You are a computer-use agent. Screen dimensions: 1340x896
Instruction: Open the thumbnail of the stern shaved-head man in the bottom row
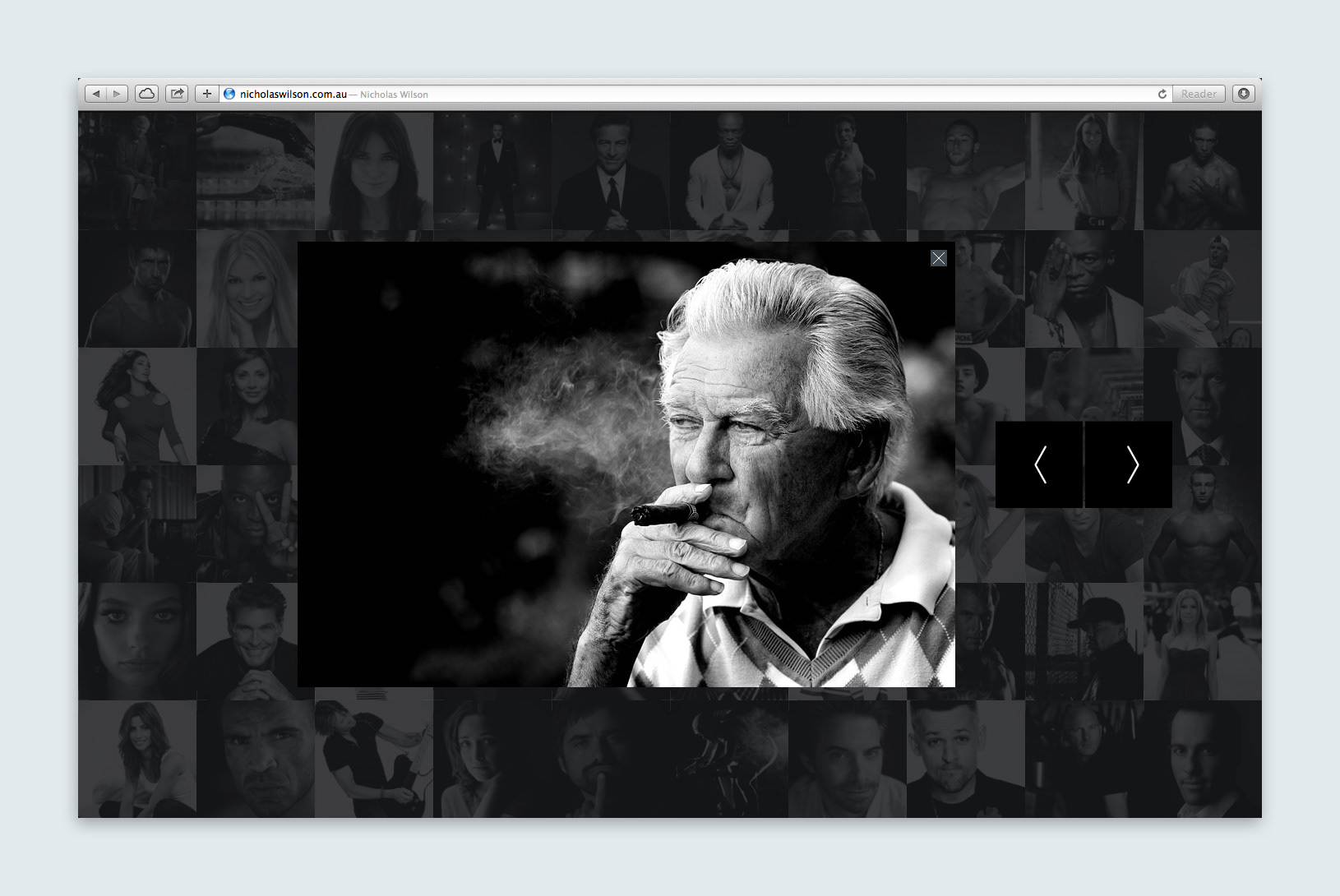[x=256, y=759]
